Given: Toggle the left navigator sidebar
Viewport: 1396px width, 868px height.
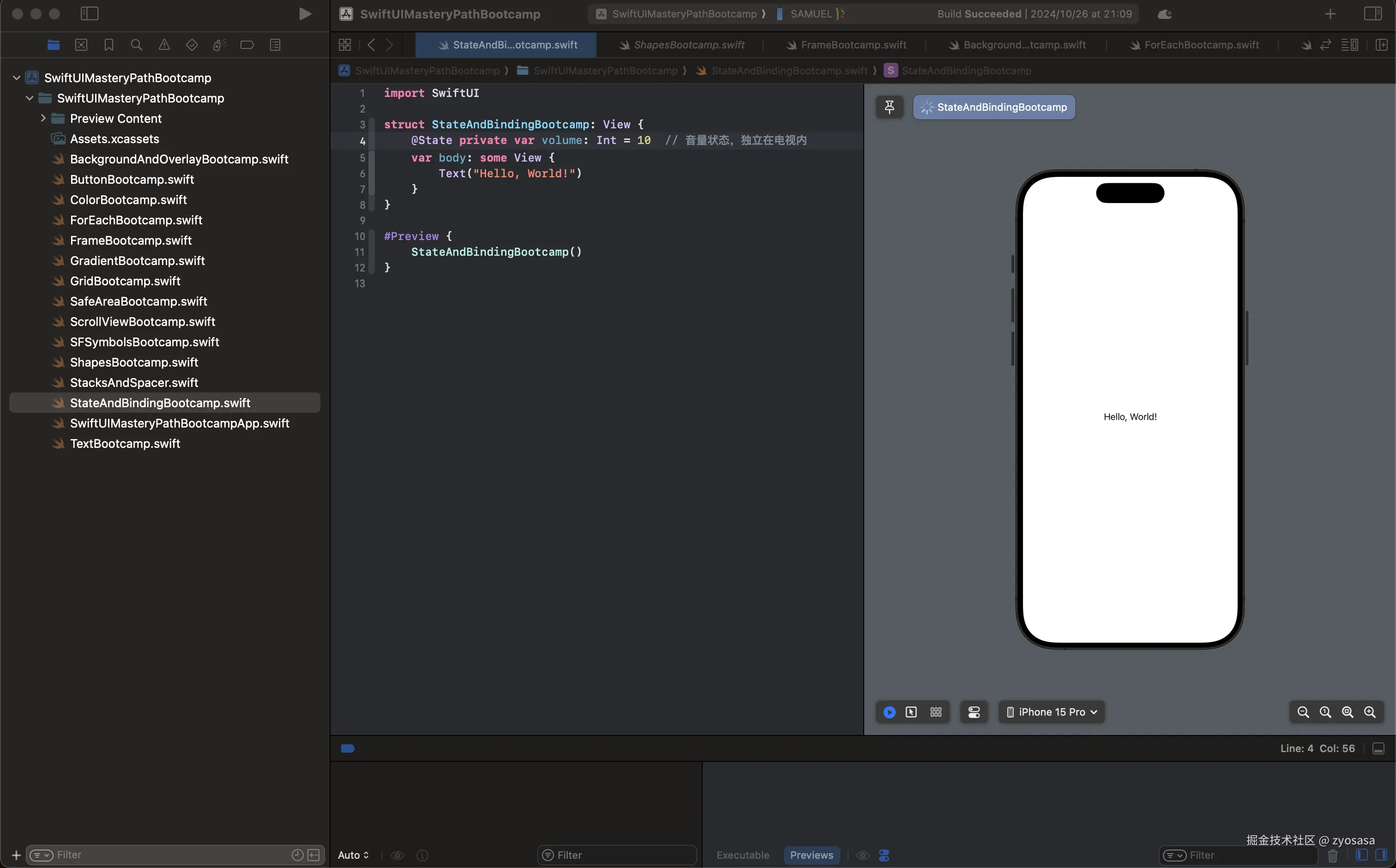Looking at the screenshot, I should tap(90, 14).
